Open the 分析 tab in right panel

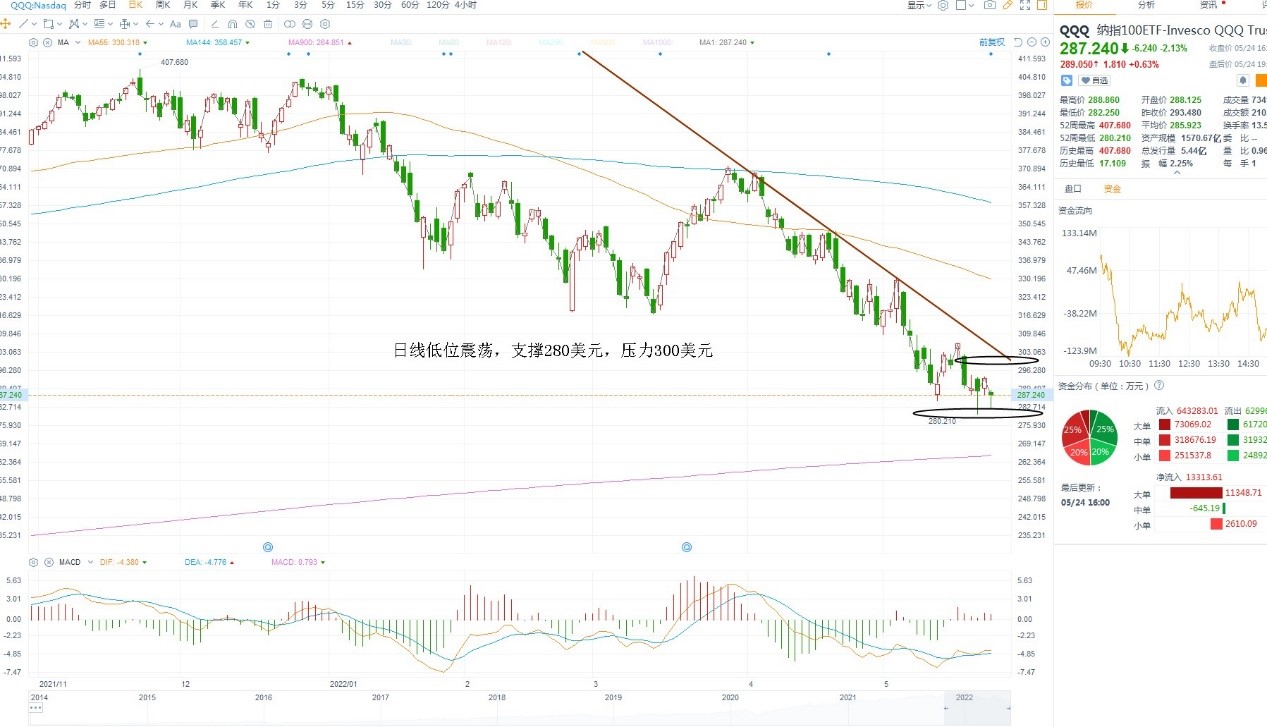[1146, 5]
